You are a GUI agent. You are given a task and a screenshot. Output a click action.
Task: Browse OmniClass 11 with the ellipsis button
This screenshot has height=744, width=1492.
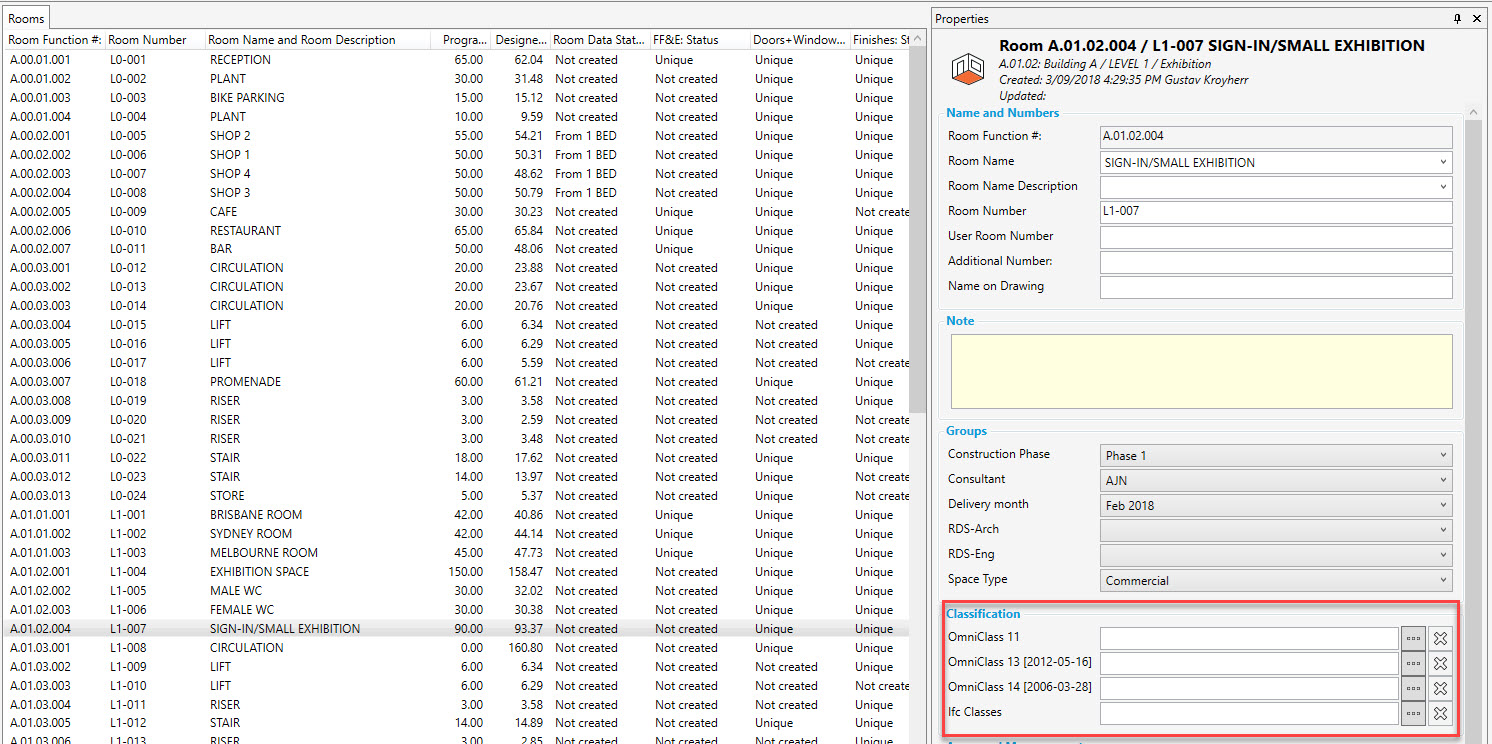tap(1413, 638)
